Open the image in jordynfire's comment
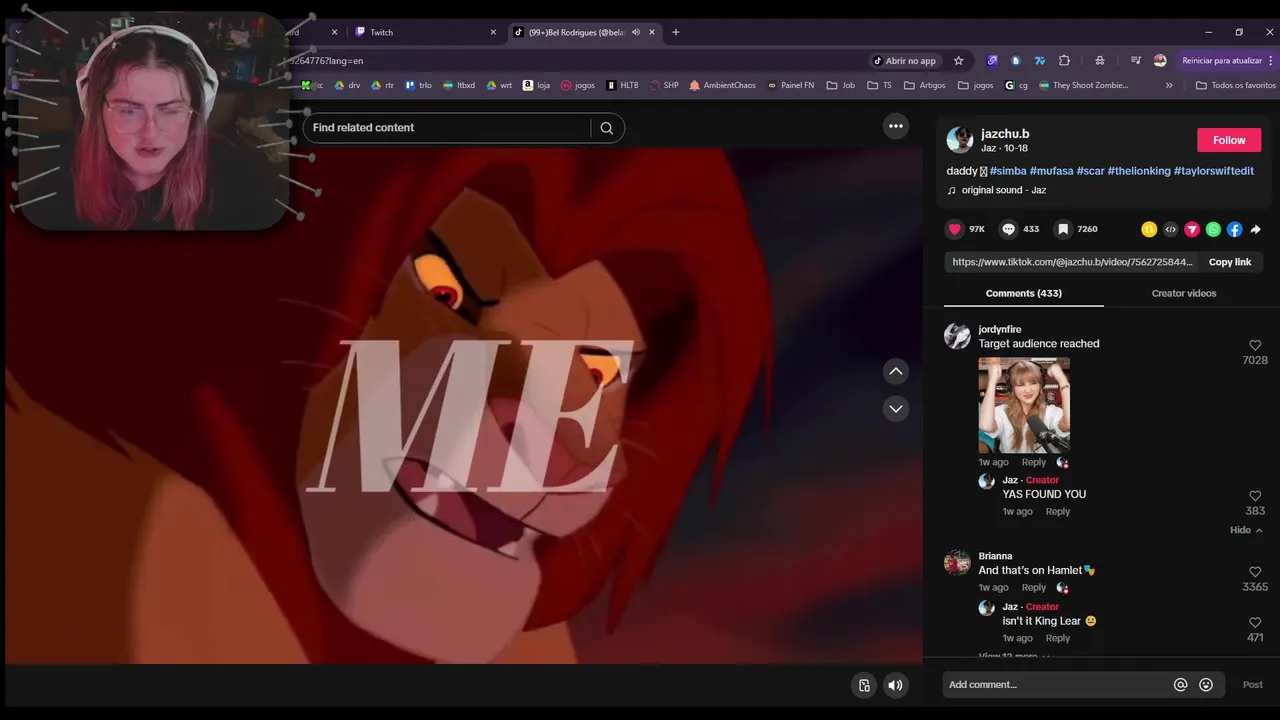Image resolution: width=1280 pixels, height=720 pixels. pos(1024,405)
